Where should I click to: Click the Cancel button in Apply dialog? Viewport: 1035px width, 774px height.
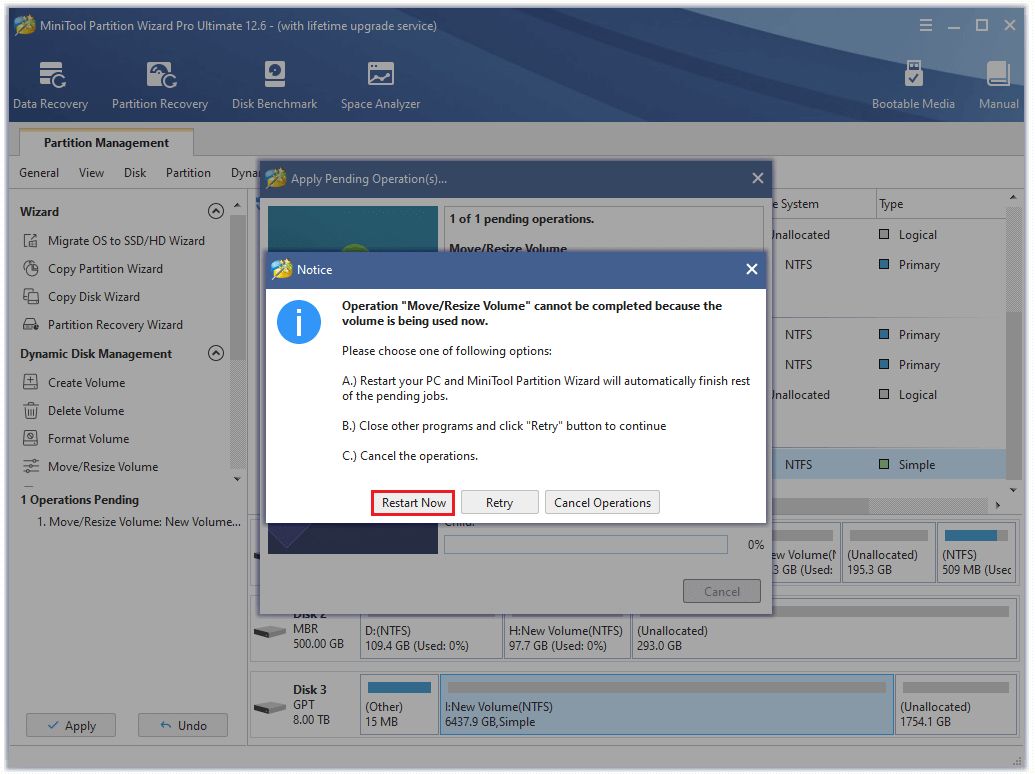pos(721,591)
